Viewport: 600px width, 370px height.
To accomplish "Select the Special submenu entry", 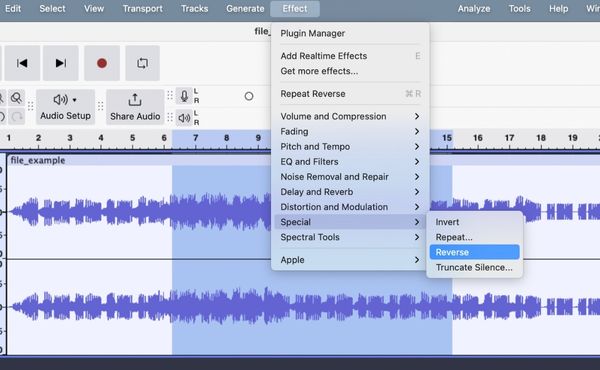I will 350,222.
